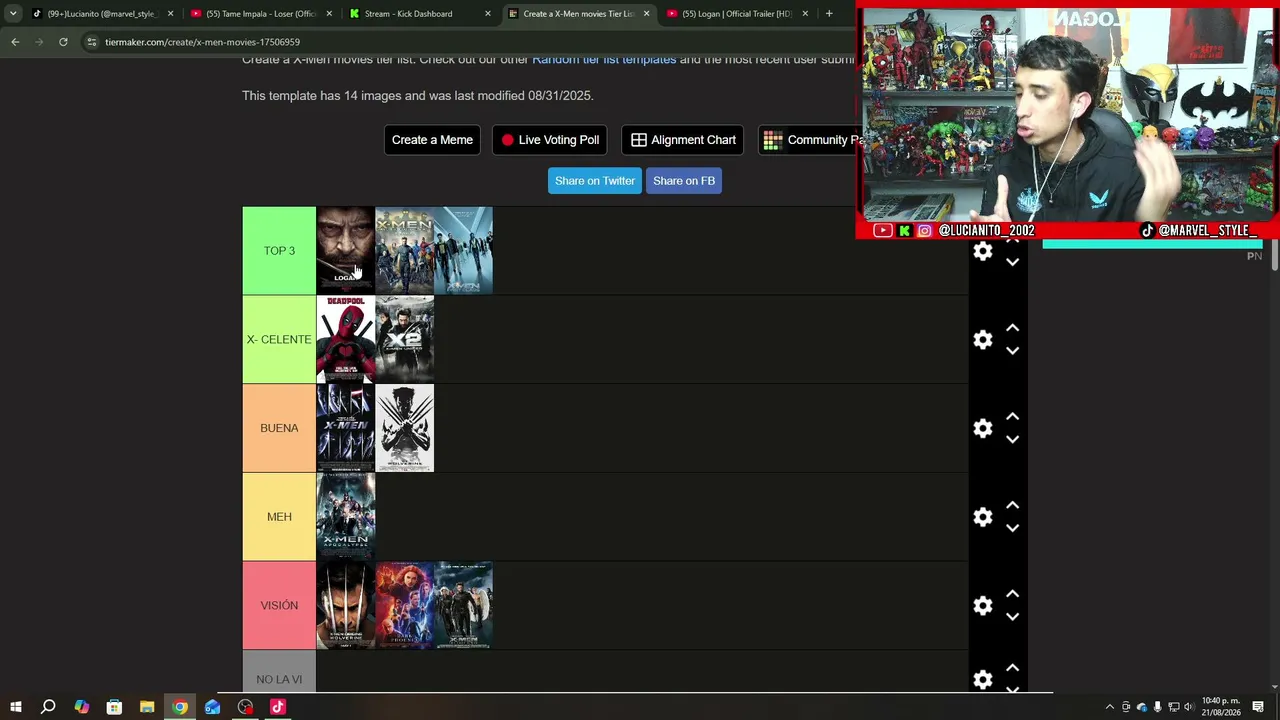Move TOP 3 tier row down
The width and height of the screenshot is (1280, 720).
(1012, 262)
